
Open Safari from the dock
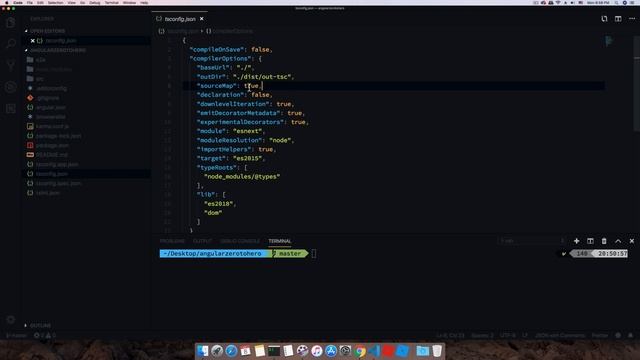click(231, 351)
